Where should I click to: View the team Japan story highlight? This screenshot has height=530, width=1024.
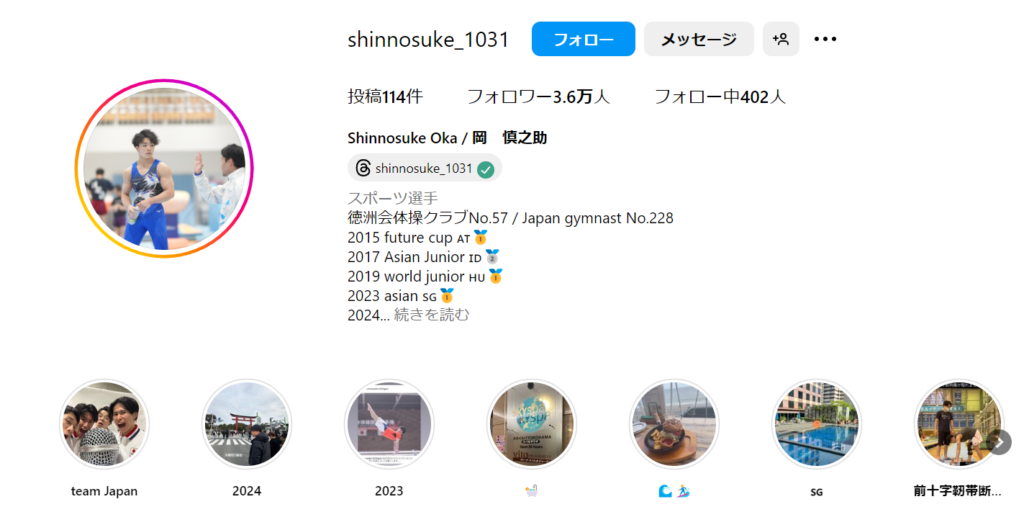click(x=104, y=425)
